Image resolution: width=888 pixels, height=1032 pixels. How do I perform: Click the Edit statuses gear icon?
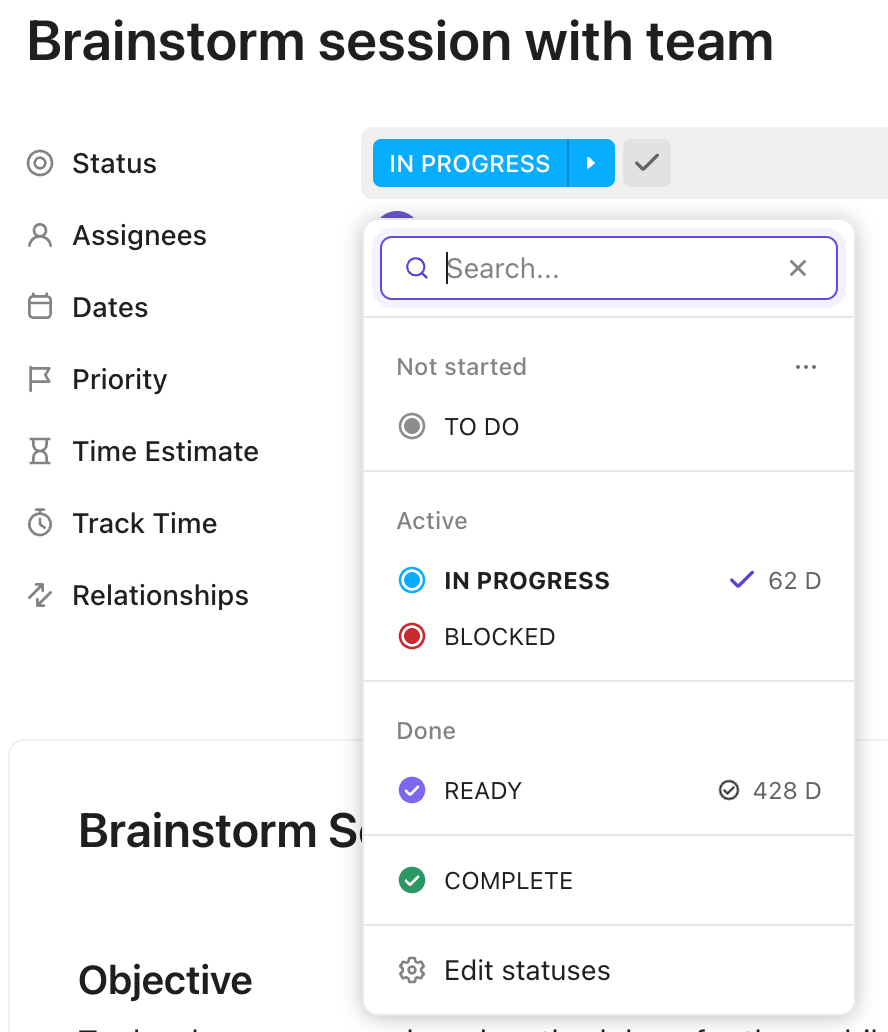[412, 970]
